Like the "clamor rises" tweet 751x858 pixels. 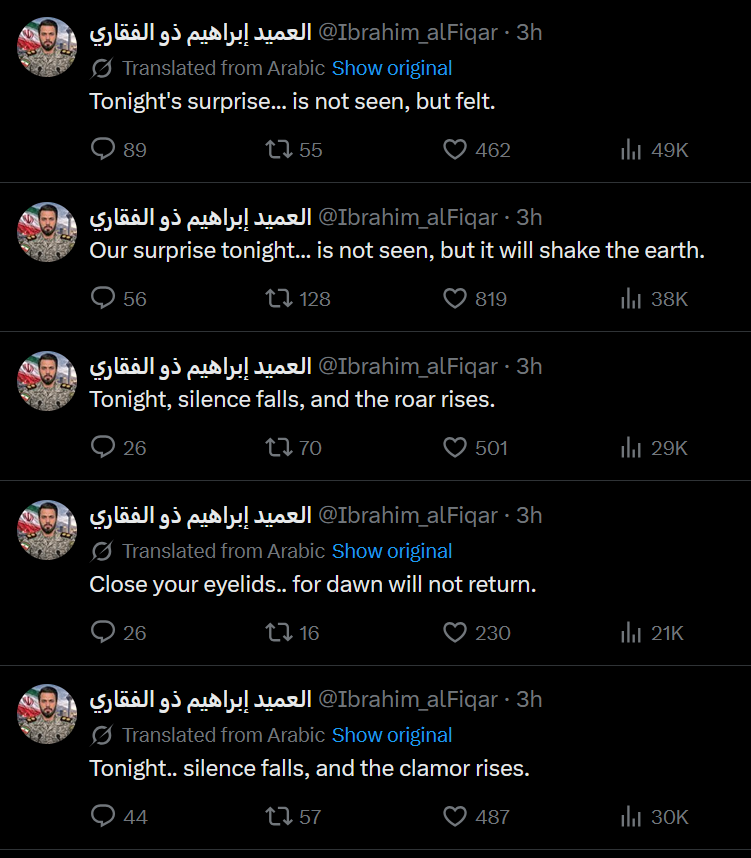click(x=455, y=817)
